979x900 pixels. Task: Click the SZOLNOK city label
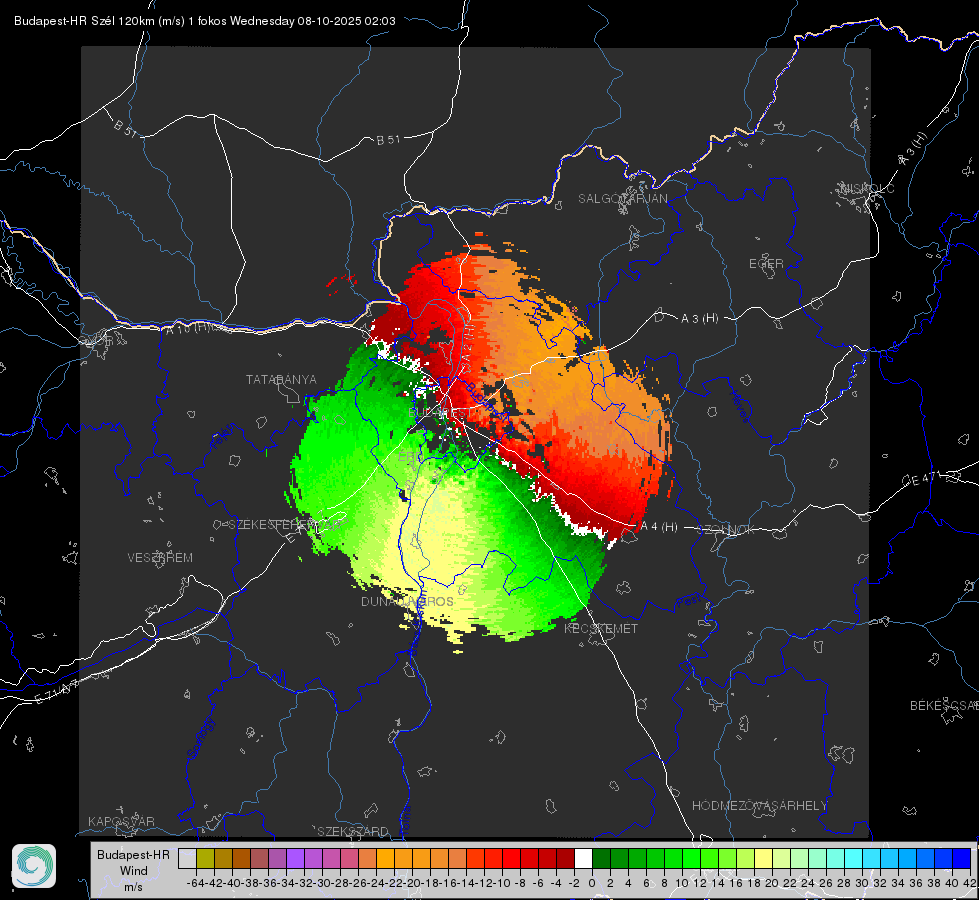point(726,530)
